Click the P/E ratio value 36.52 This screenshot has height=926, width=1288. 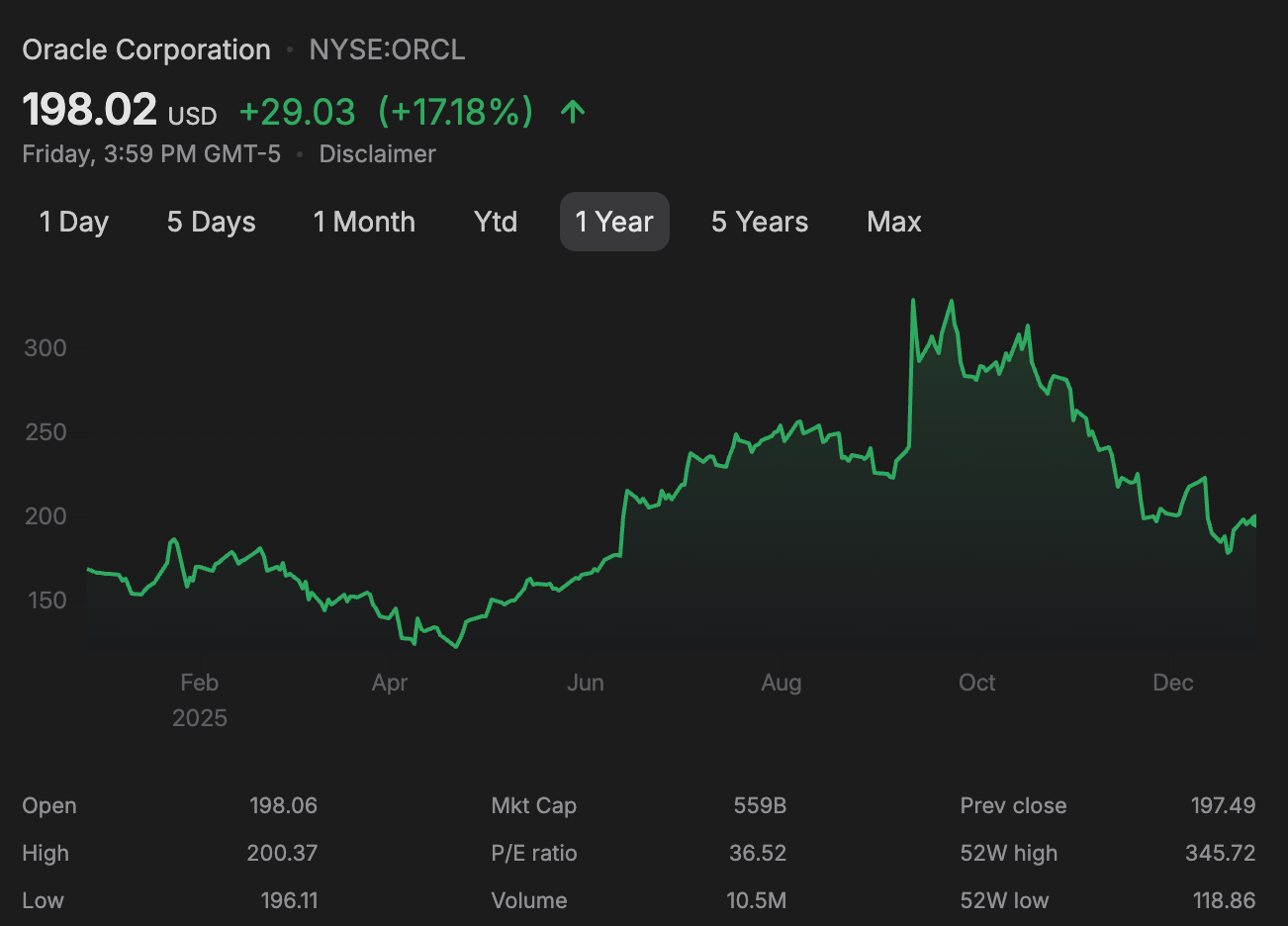pyautogui.click(x=758, y=853)
